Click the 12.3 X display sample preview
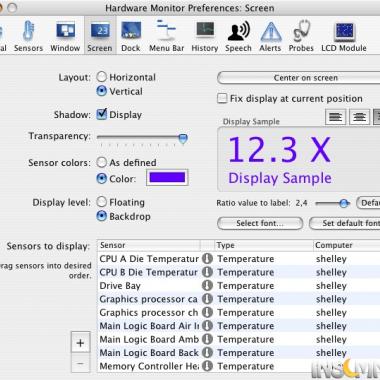 (x=279, y=149)
